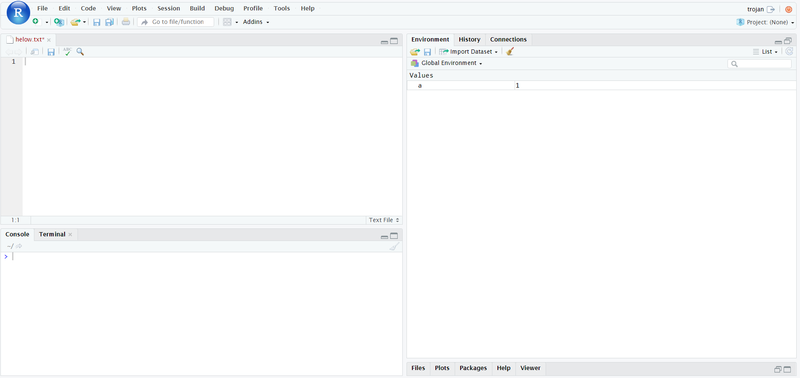
Task: Click the sign out icon next to trojan
Action: tap(771, 9)
